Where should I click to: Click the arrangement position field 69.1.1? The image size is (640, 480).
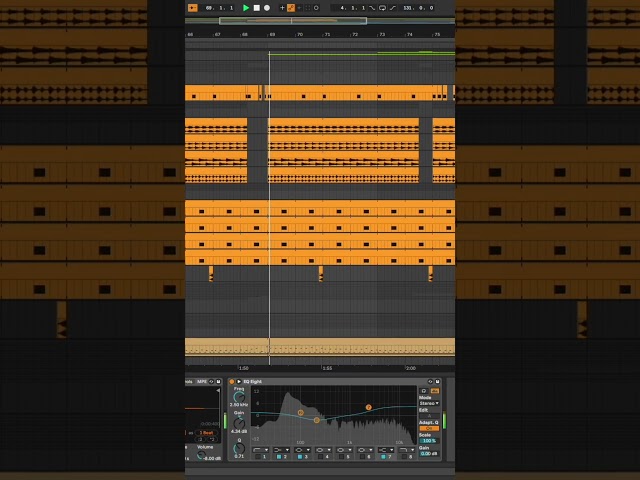pyautogui.click(x=220, y=8)
